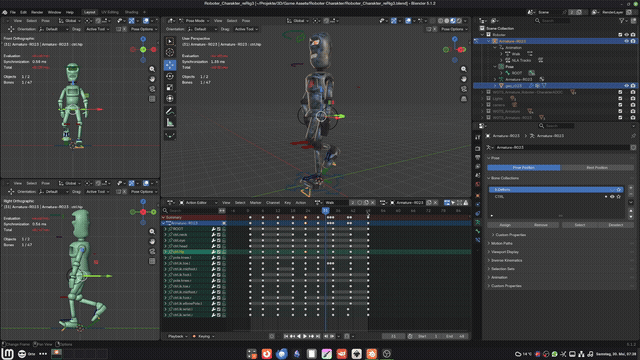Click the star icon on b.Deform bone collection
The image size is (640, 360).
[619, 190]
